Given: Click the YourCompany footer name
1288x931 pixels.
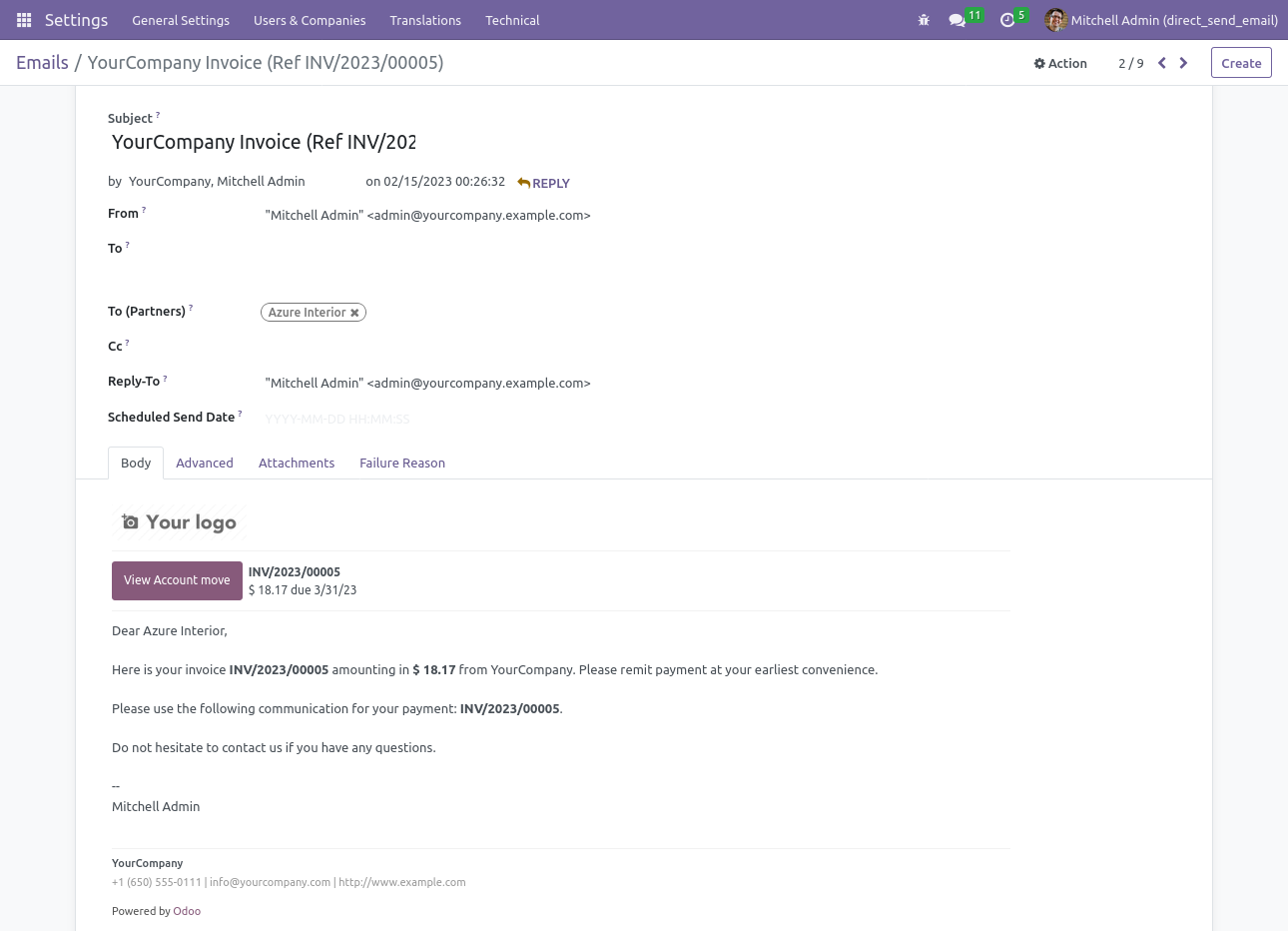Looking at the screenshot, I should pos(147,863).
